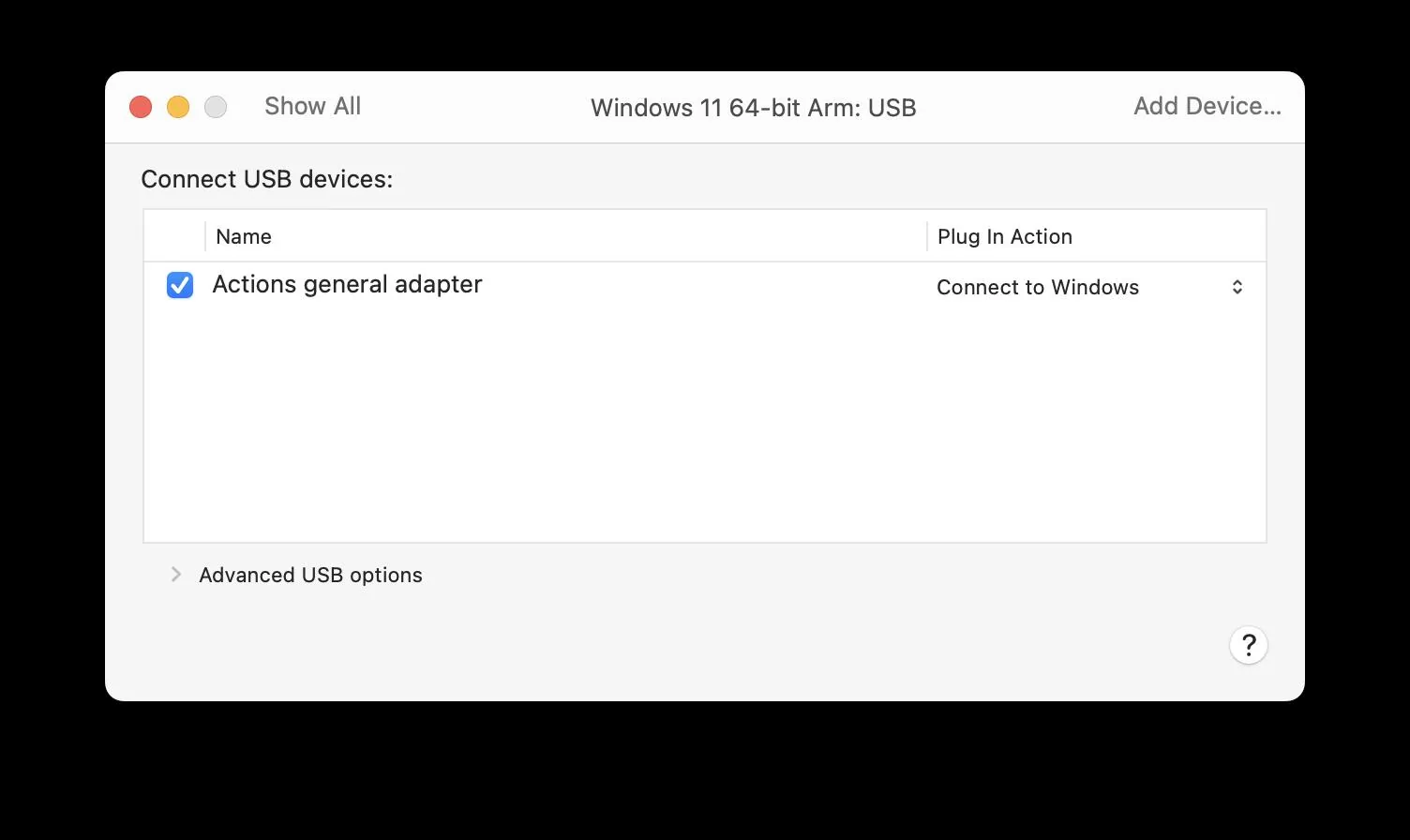The image size is (1410, 840).
Task: Click the yellow minimize traffic light
Action: point(177,106)
